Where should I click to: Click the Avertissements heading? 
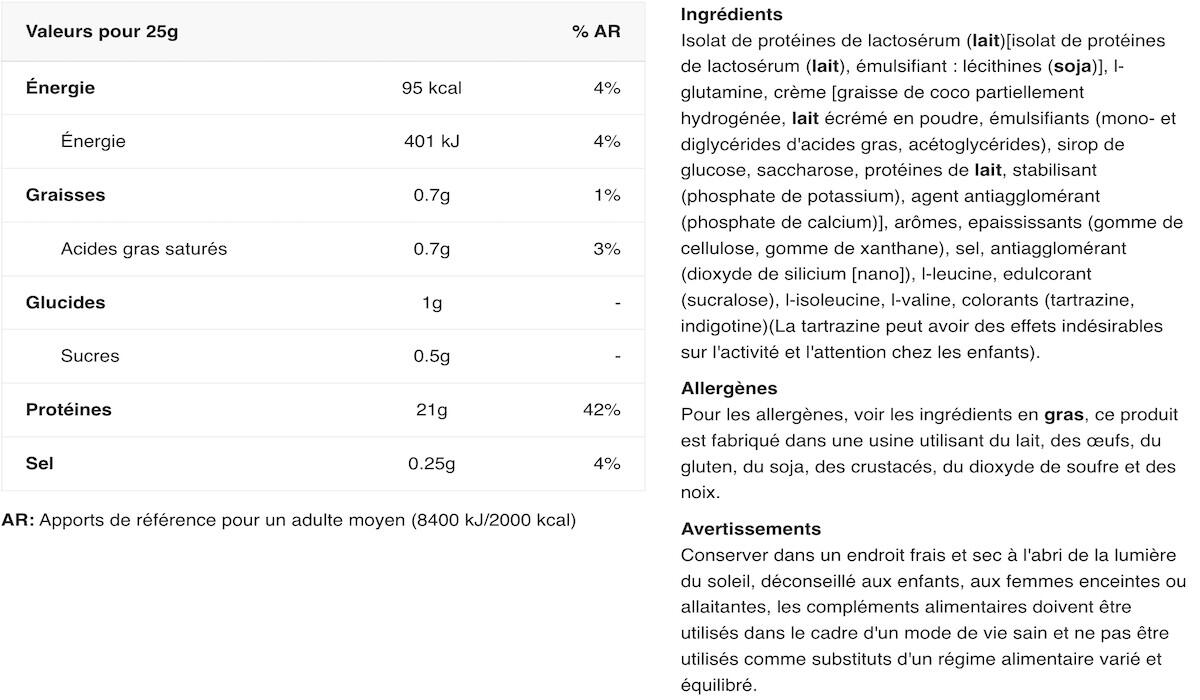click(751, 529)
